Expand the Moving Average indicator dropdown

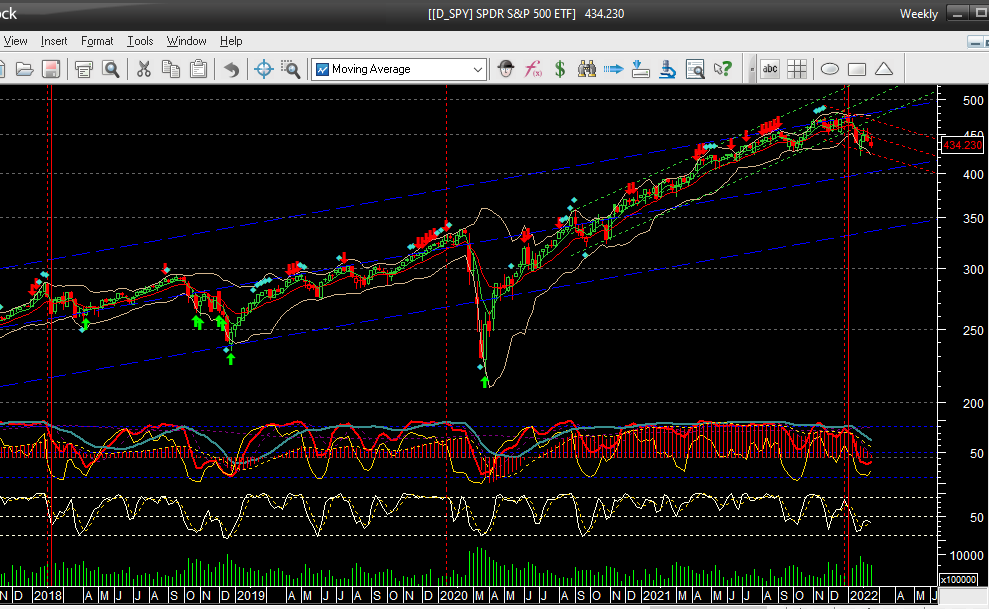(x=478, y=69)
